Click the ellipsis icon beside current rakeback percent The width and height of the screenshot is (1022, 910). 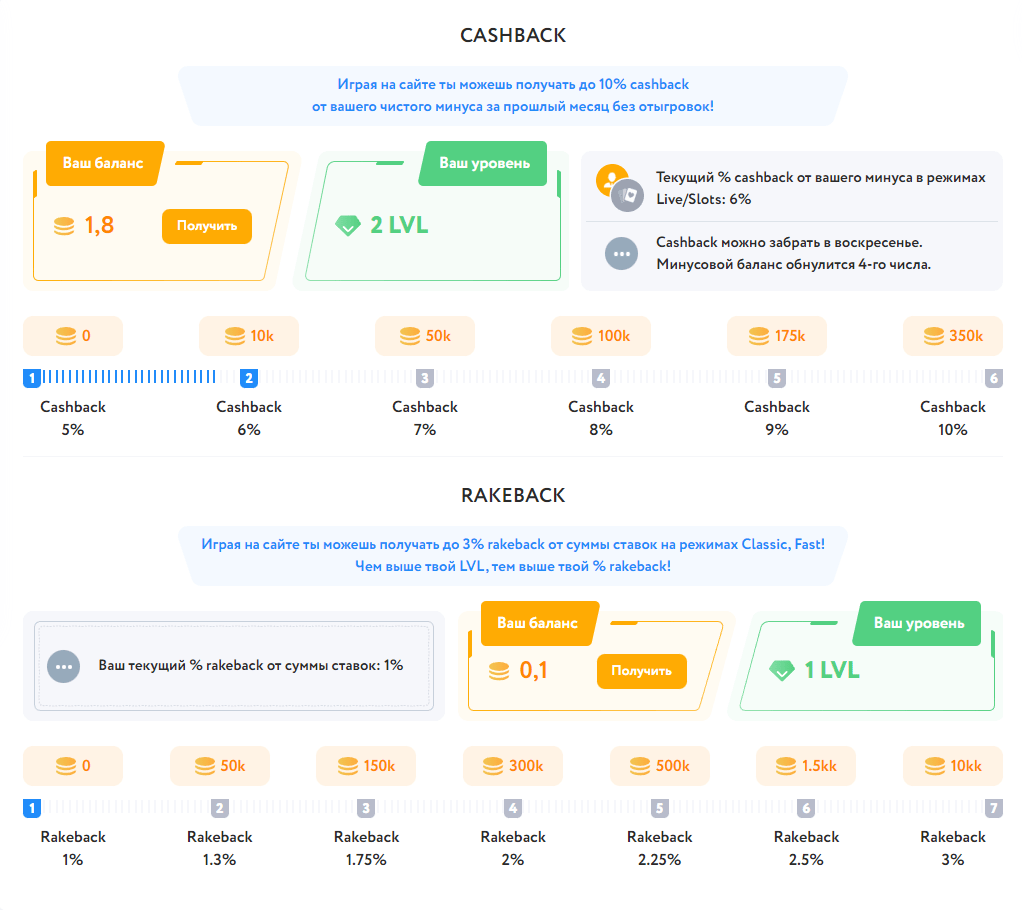click(63, 665)
